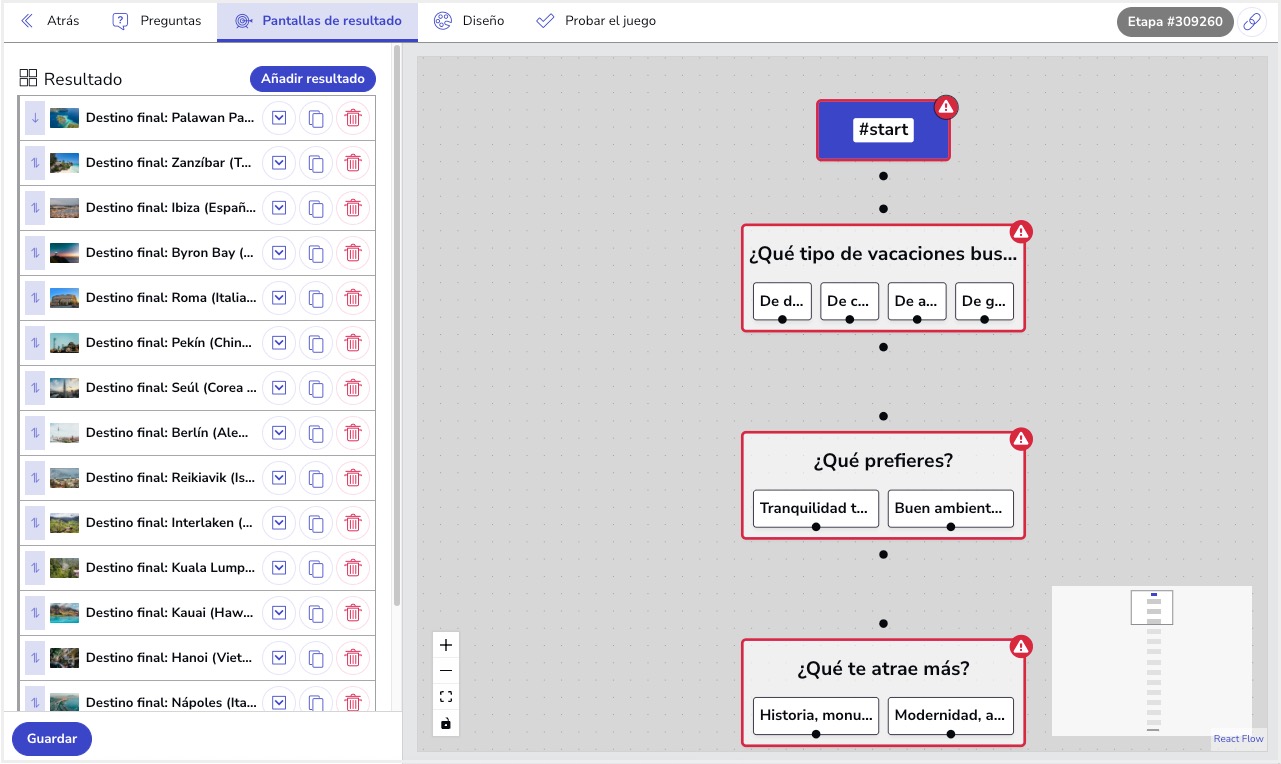
Task: Toggle the canvas interactivity lock
Action: pyautogui.click(x=445, y=723)
